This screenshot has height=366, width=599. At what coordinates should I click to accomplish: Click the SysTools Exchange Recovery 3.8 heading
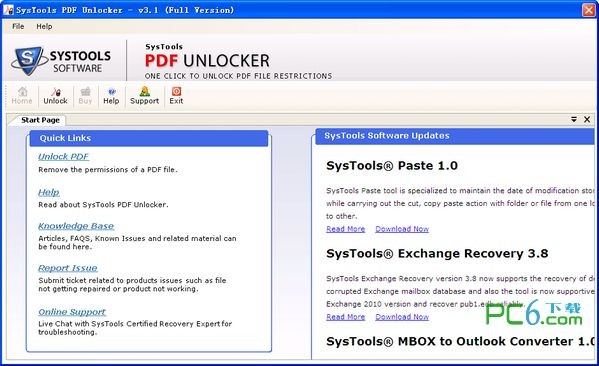(x=437, y=253)
